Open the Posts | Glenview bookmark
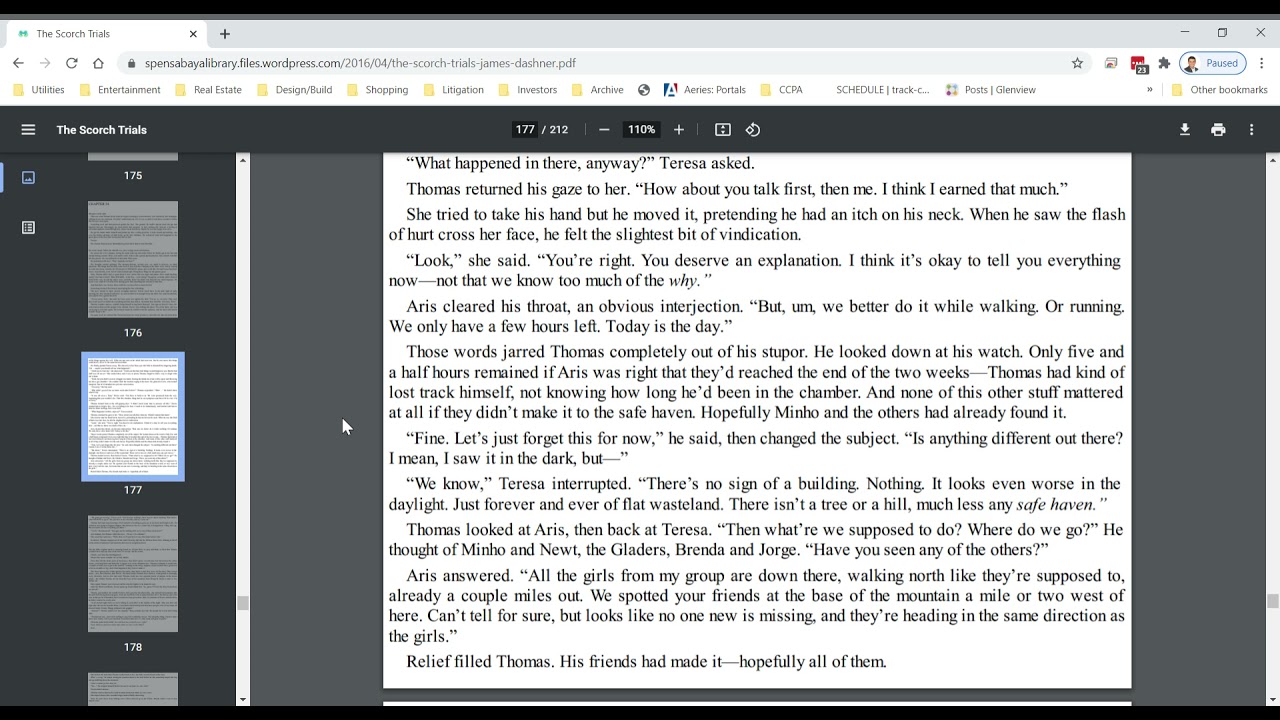The image size is (1280, 720). (x=990, y=90)
